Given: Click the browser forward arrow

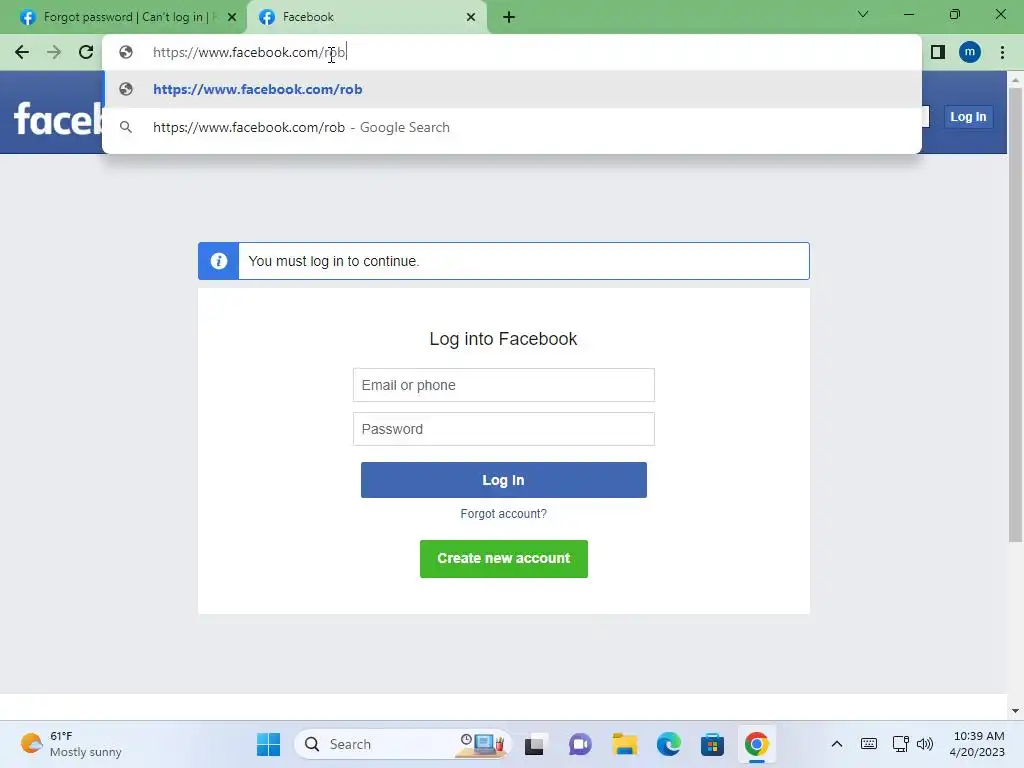Looking at the screenshot, I should [54, 52].
